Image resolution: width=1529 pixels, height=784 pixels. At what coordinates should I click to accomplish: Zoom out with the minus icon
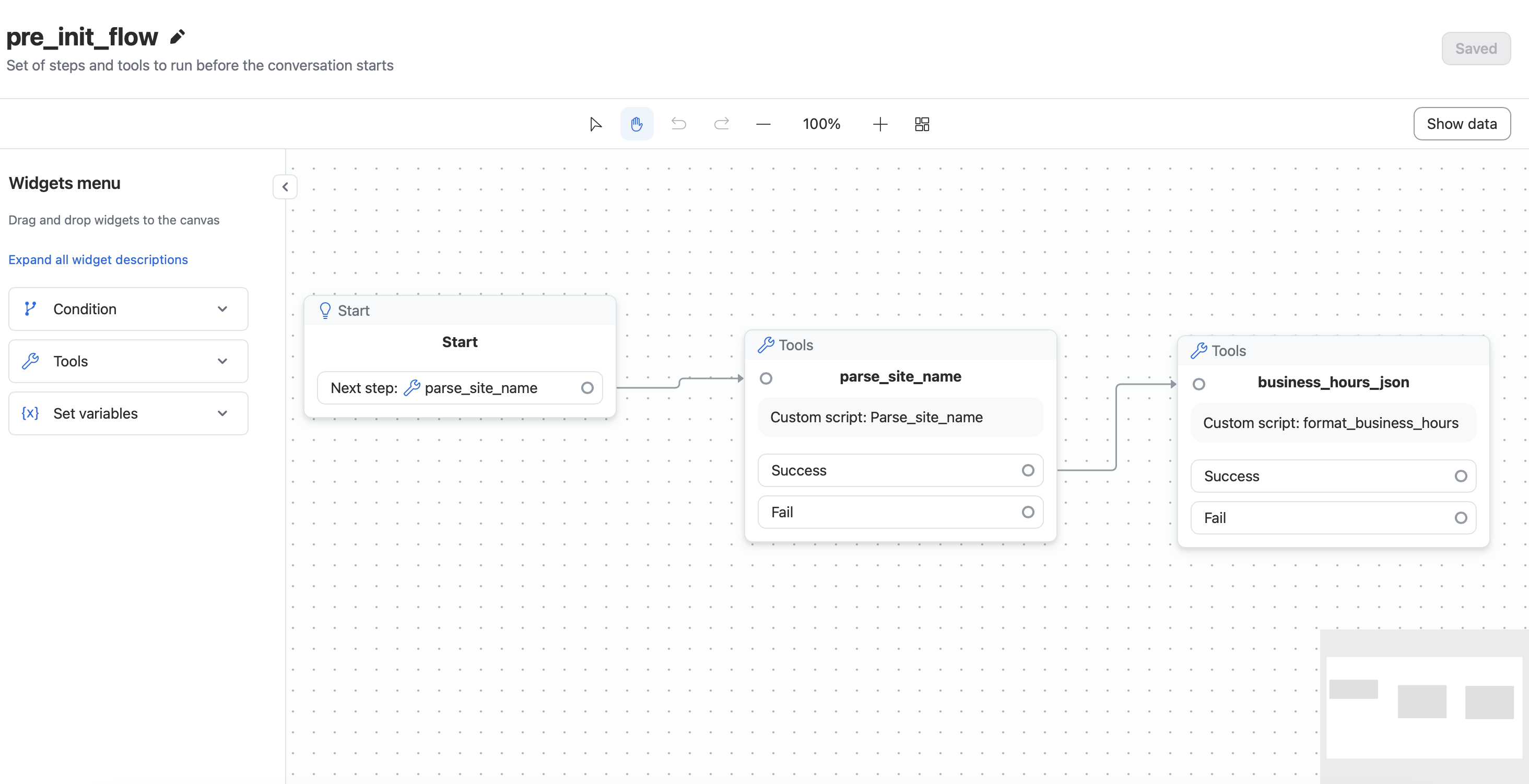click(x=763, y=124)
